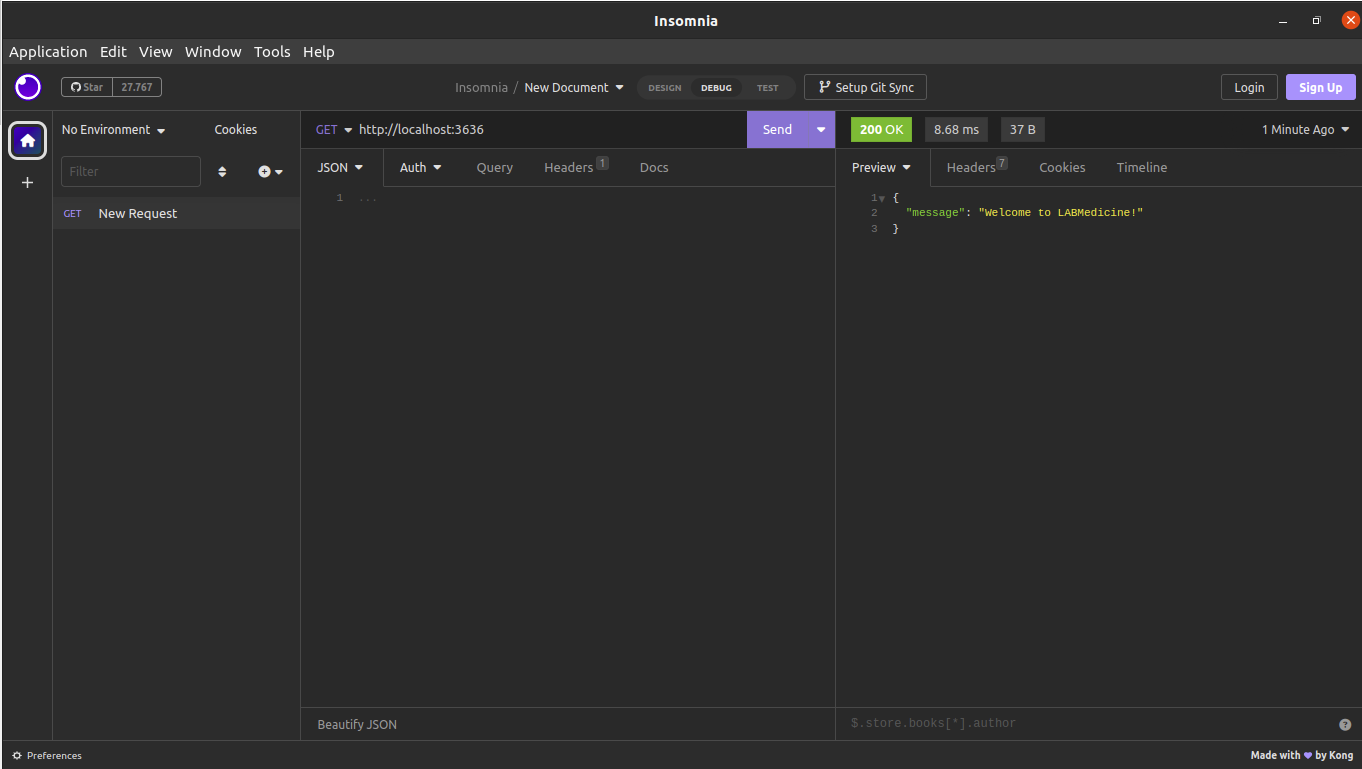
Task: Open the Window menu
Action: coord(213,52)
